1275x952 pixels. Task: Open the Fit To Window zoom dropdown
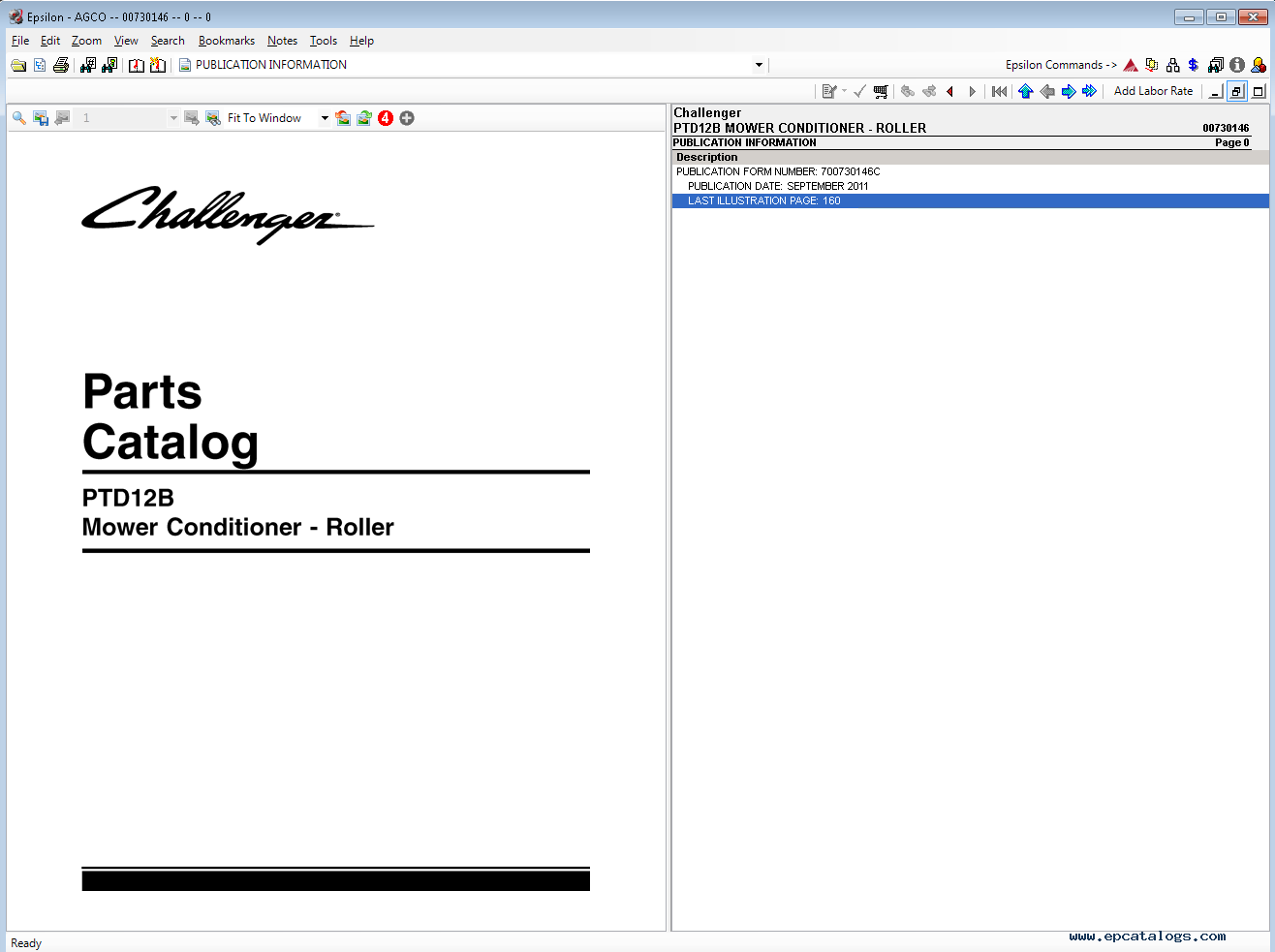325,118
